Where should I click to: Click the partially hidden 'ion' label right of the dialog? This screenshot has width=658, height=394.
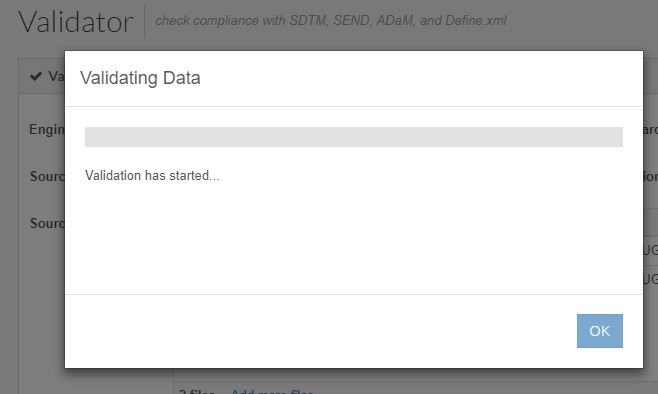click(650, 177)
